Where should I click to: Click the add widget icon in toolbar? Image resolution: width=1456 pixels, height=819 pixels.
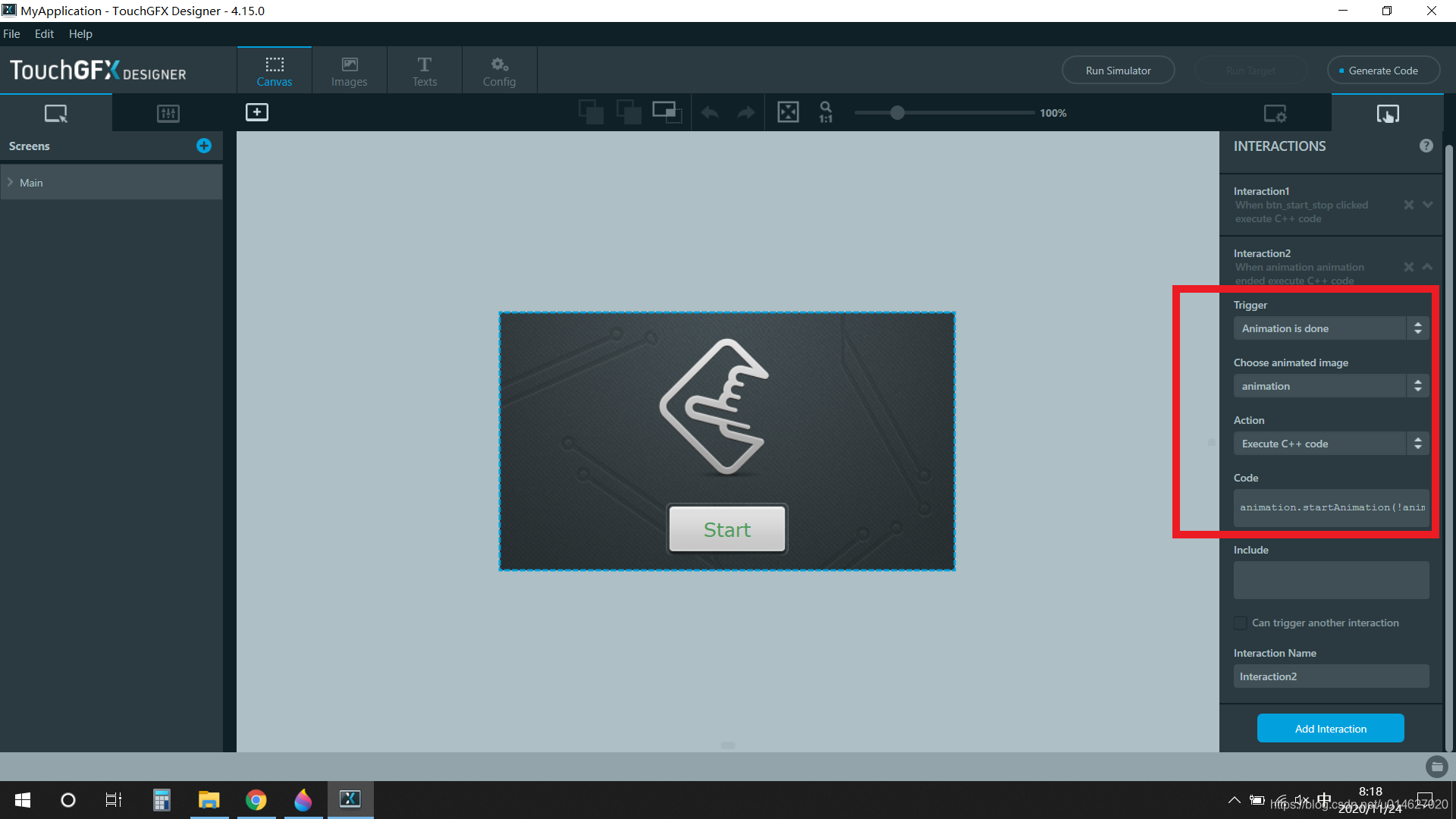(257, 112)
